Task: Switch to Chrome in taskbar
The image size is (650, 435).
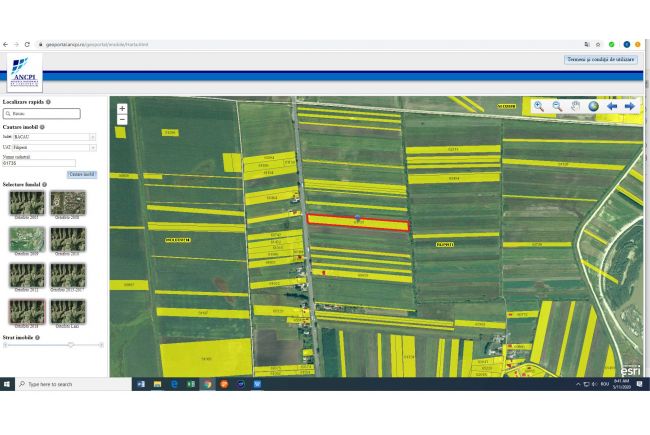Action: (x=208, y=384)
